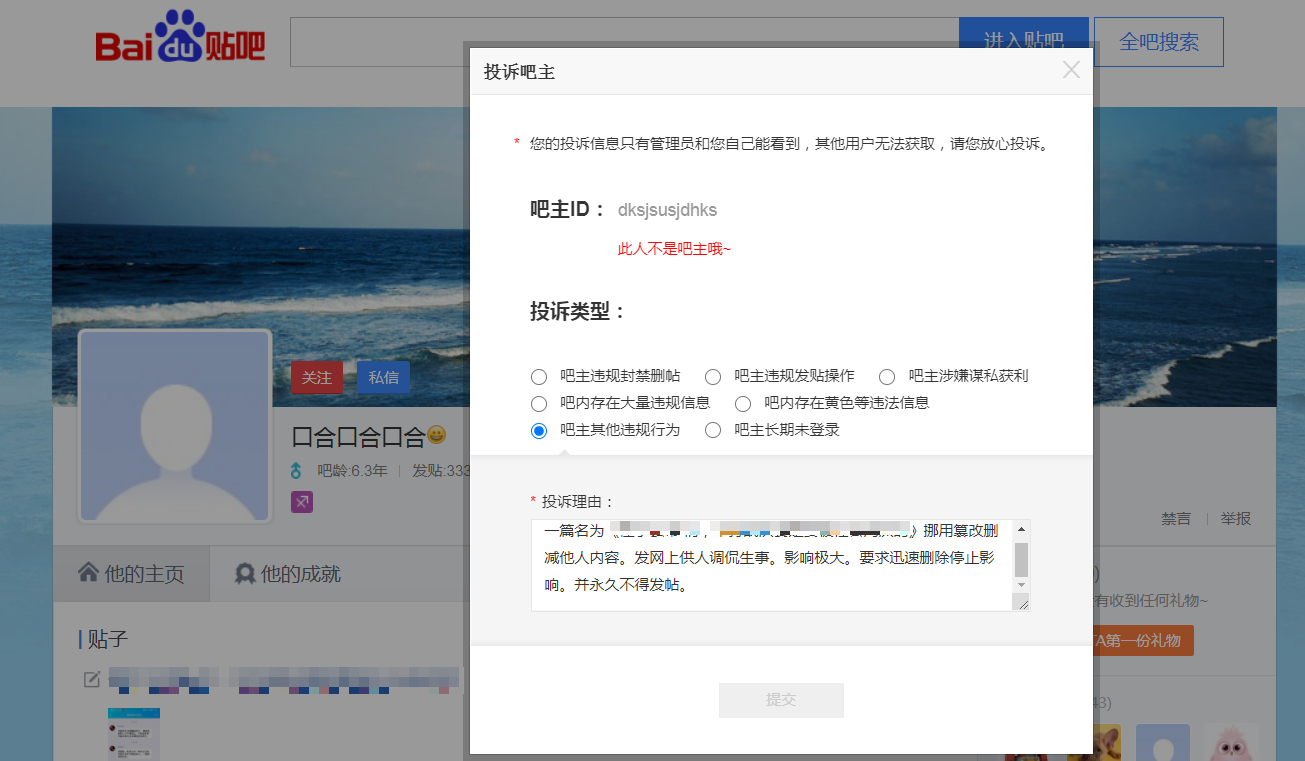Click the 提交 submit button
Image resolution: width=1305 pixels, height=761 pixels.
[x=781, y=700]
